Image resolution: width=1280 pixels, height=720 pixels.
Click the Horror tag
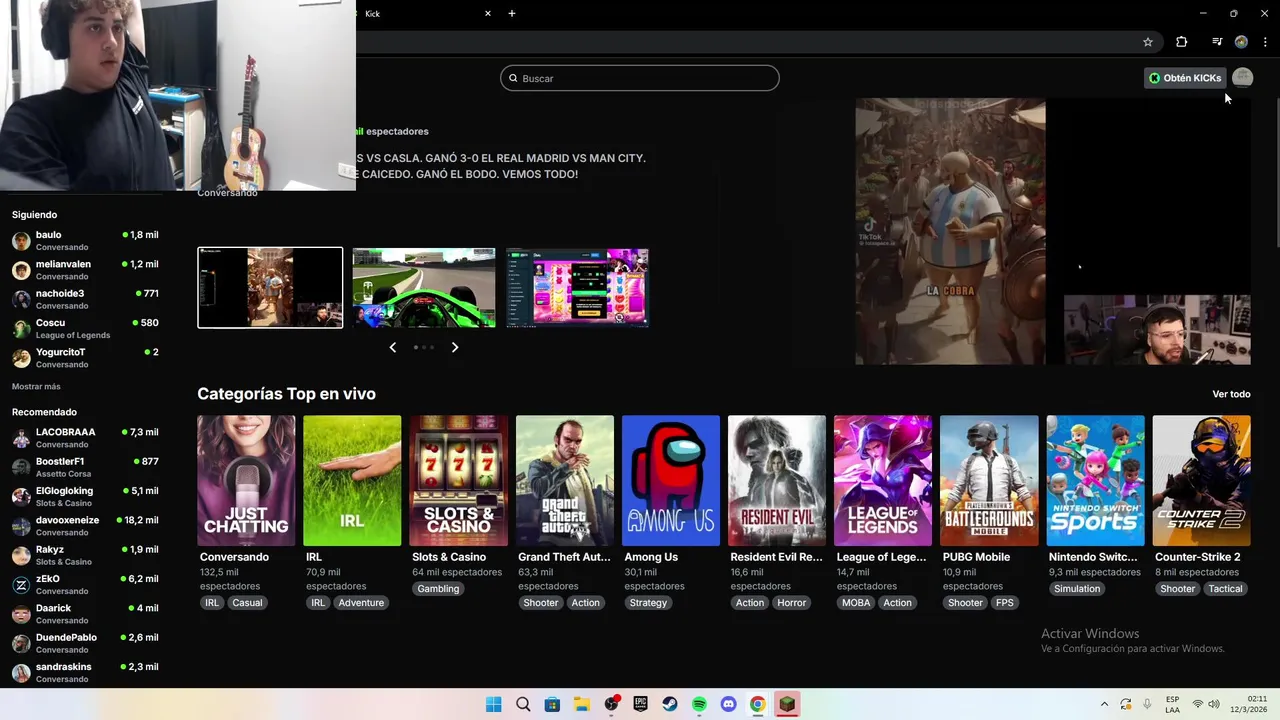[791, 603]
